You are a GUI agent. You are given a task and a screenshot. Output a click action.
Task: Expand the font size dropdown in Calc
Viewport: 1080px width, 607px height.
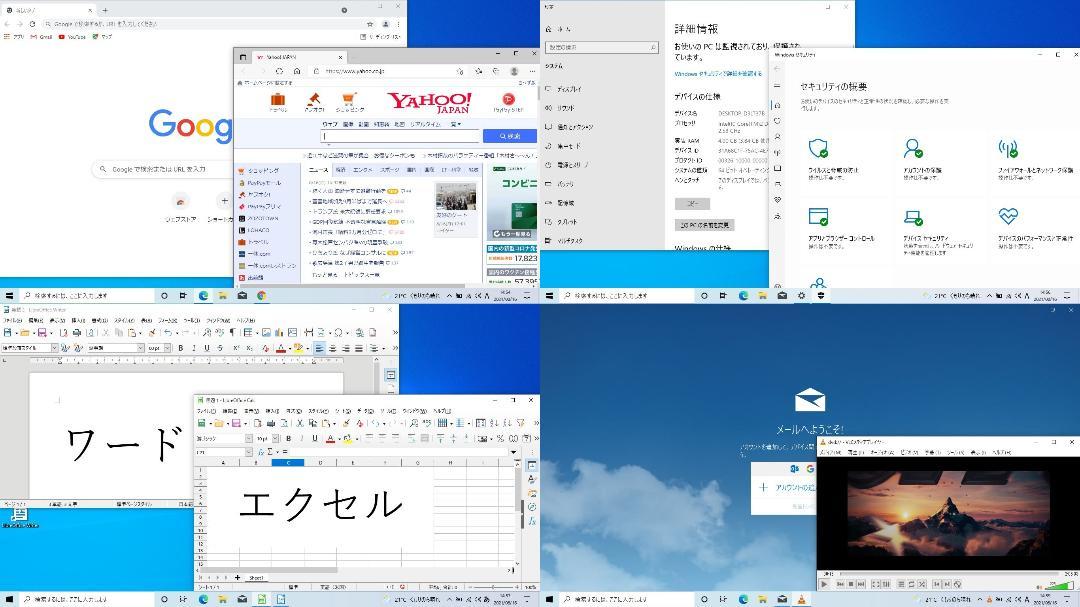coord(275,438)
